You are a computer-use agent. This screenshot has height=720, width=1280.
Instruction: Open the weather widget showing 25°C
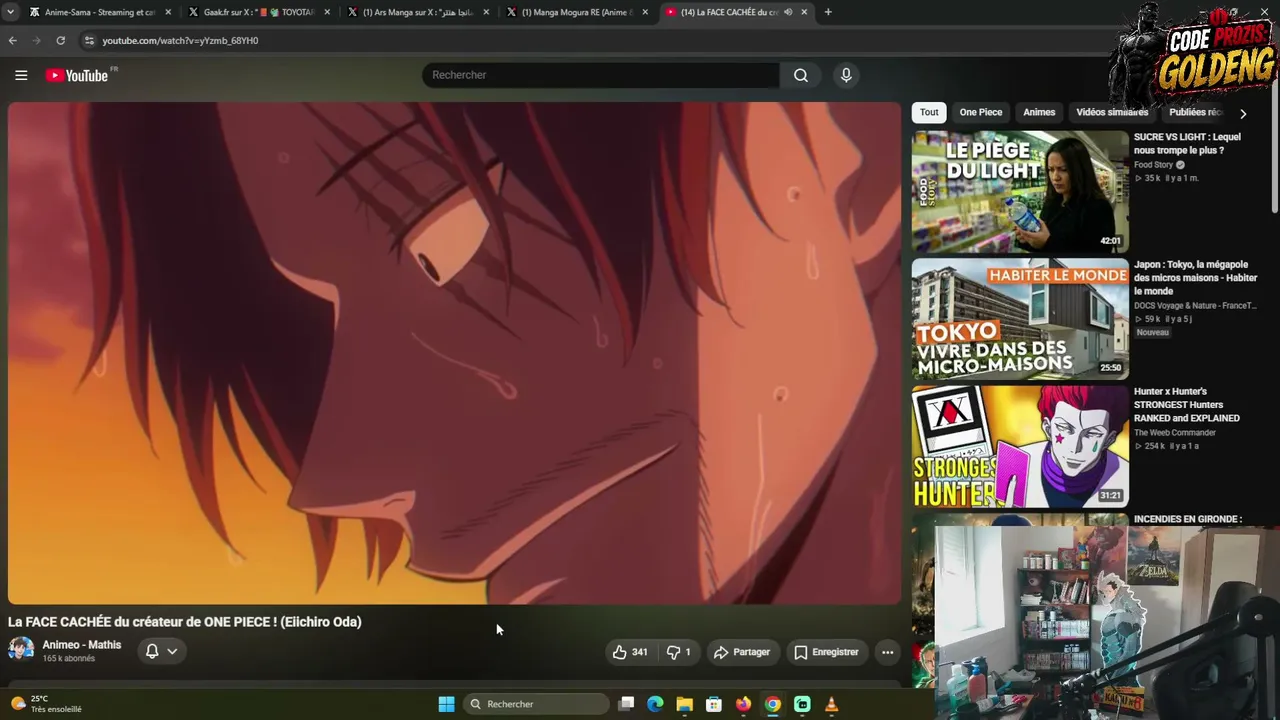click(45, 704)
